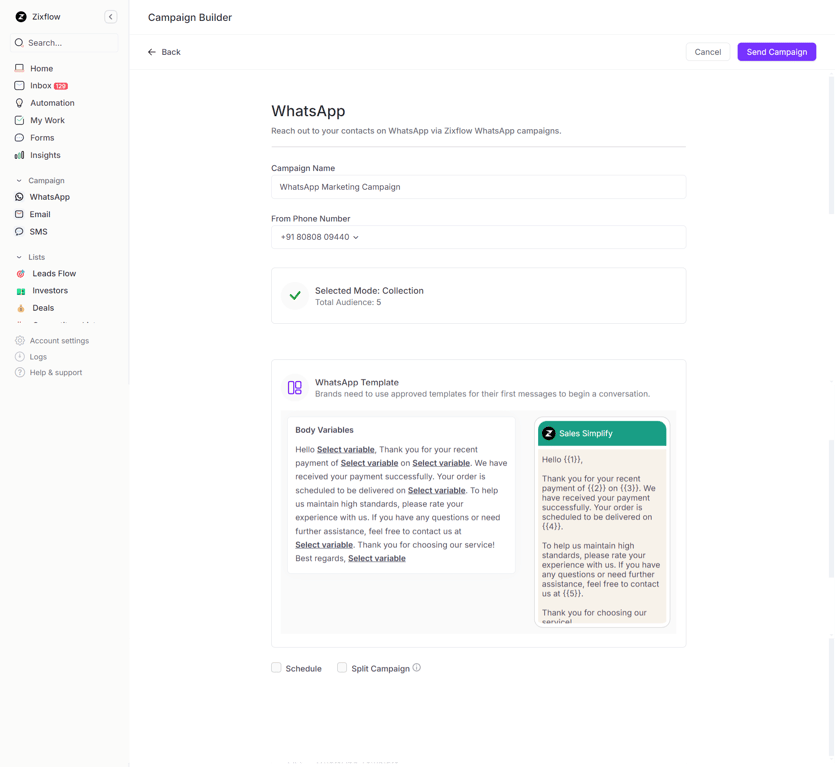Edit the Campaign Name field

tap(478, 187)
